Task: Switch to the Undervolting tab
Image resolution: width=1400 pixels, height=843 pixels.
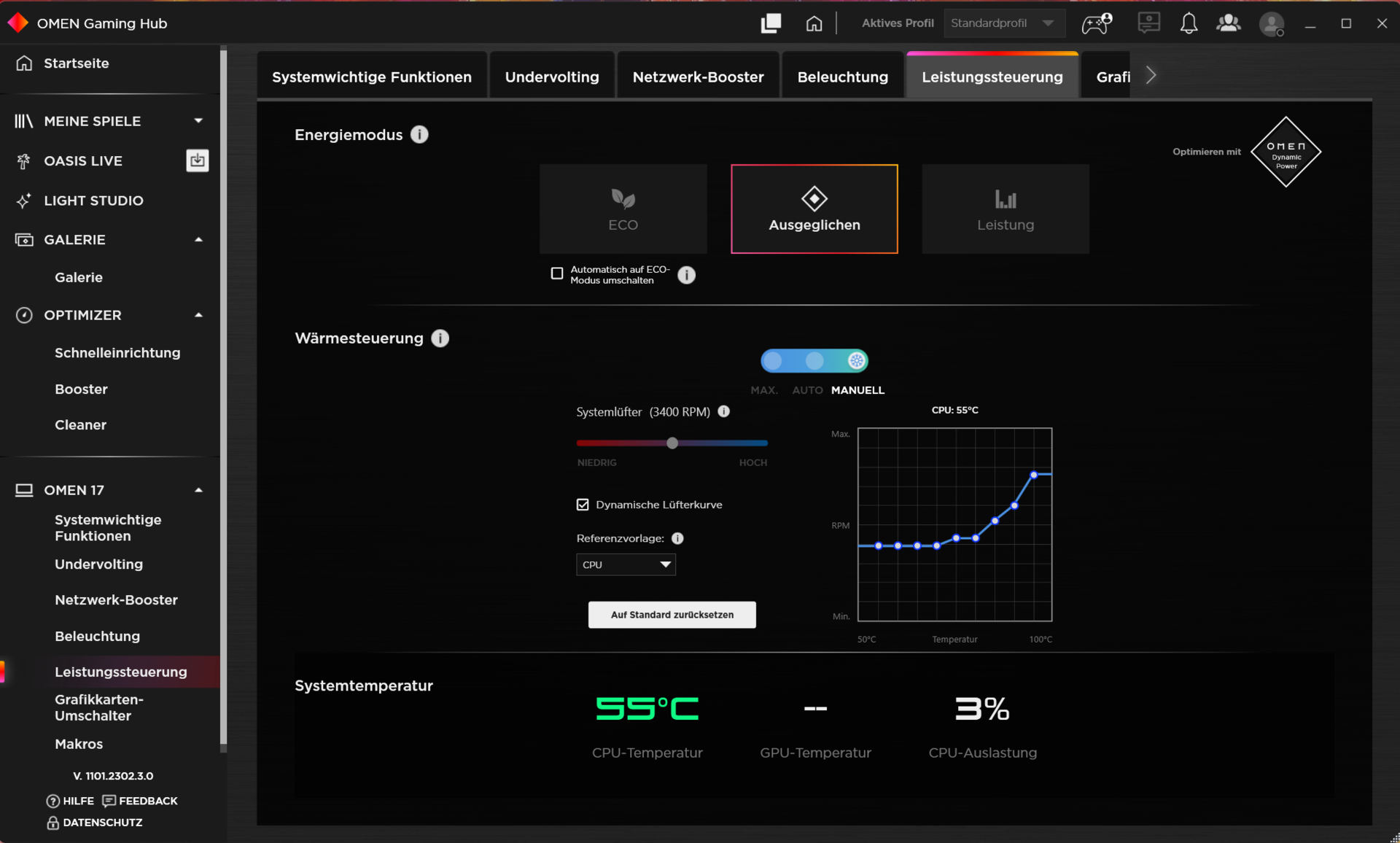Action: coord(551,77)
